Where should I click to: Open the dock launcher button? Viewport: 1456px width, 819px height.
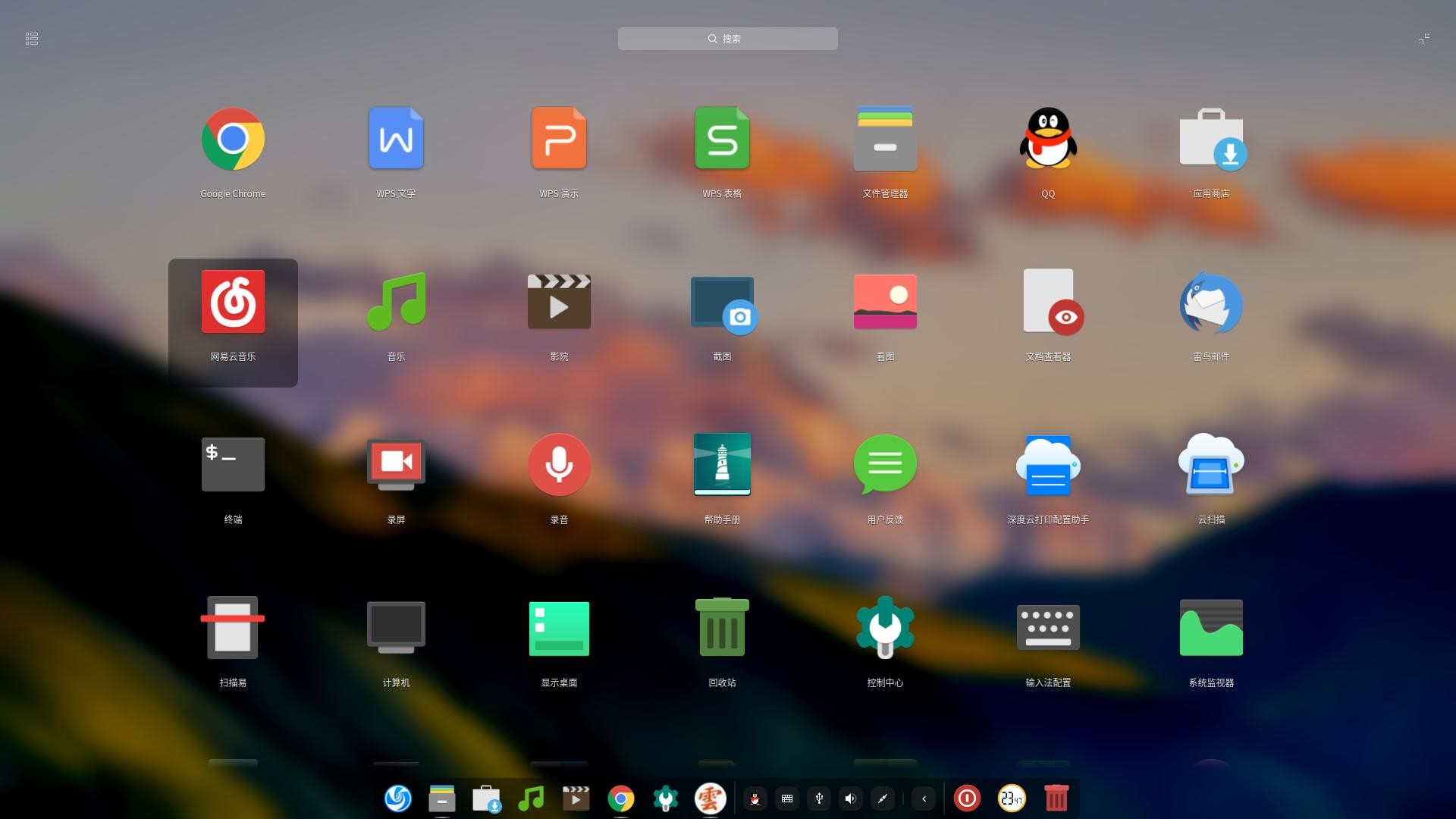pos(397,799)
